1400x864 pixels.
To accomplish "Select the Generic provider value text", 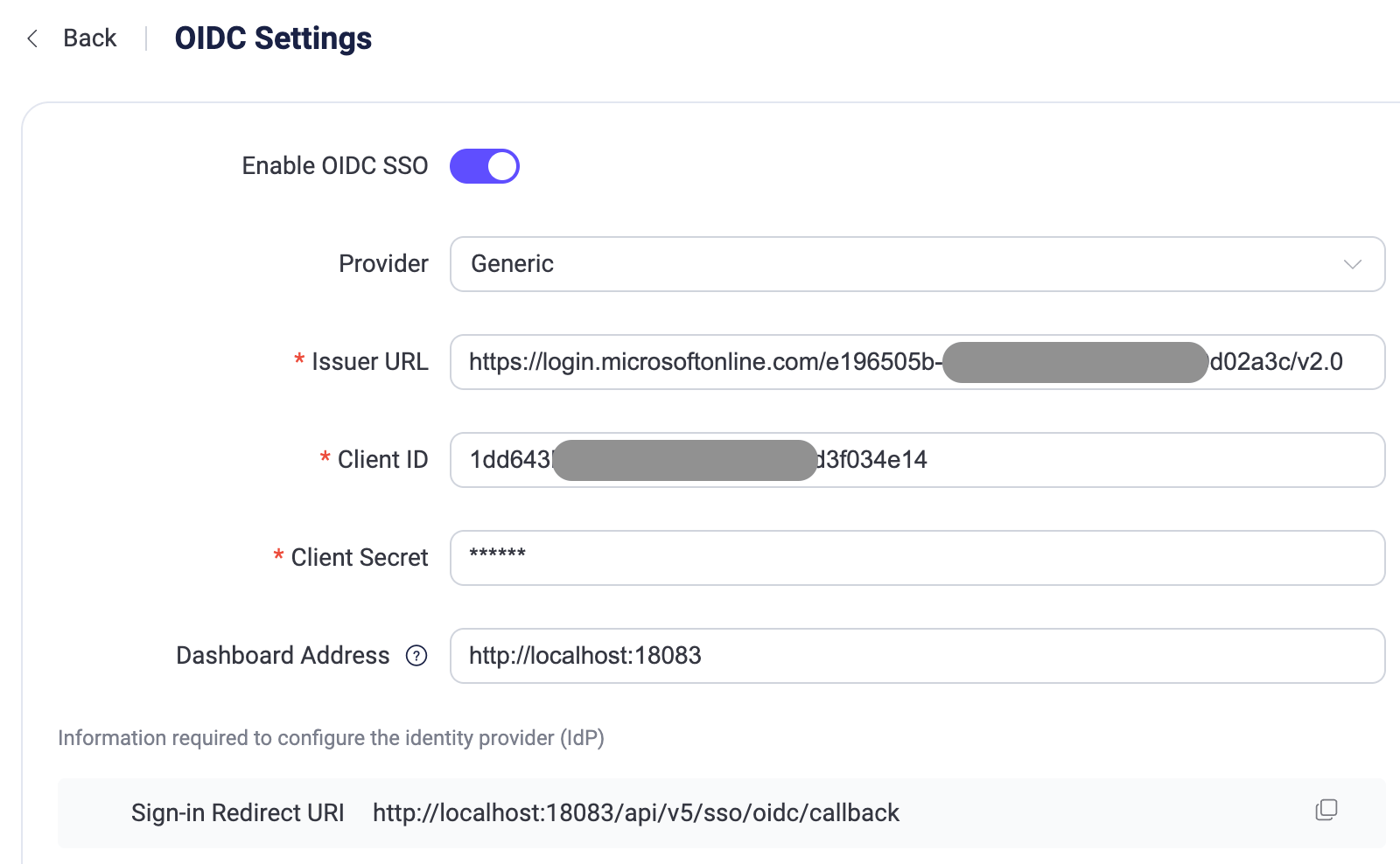I will [x=512, y=264].
